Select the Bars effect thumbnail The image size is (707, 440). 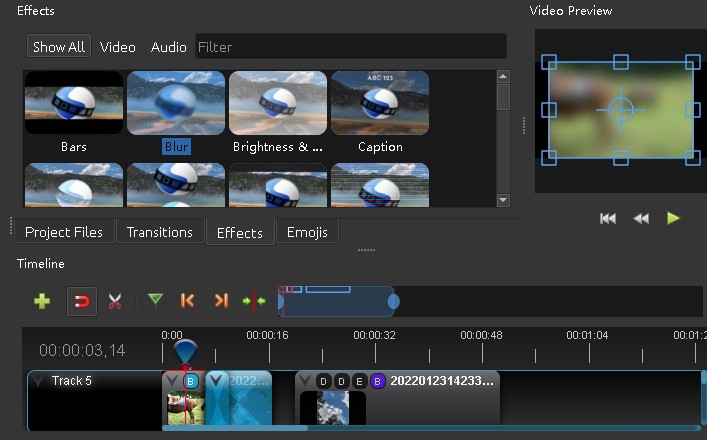pyautogui.click(x=74, y=103)
